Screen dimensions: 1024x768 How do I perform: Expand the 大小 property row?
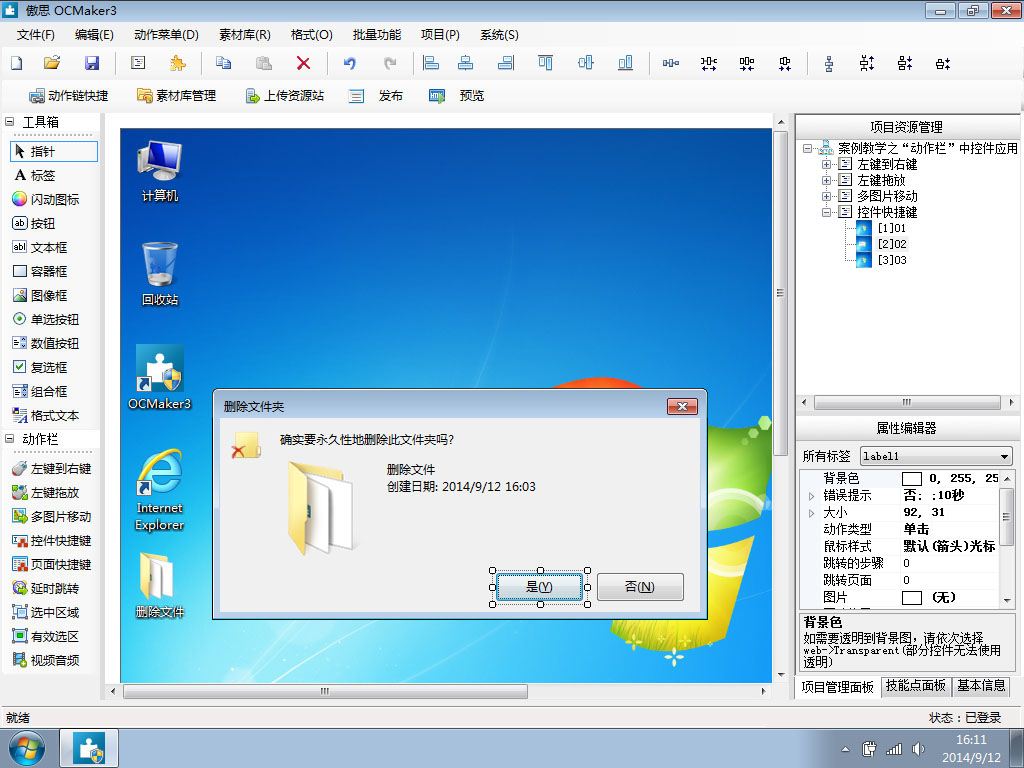coord(811,513)
